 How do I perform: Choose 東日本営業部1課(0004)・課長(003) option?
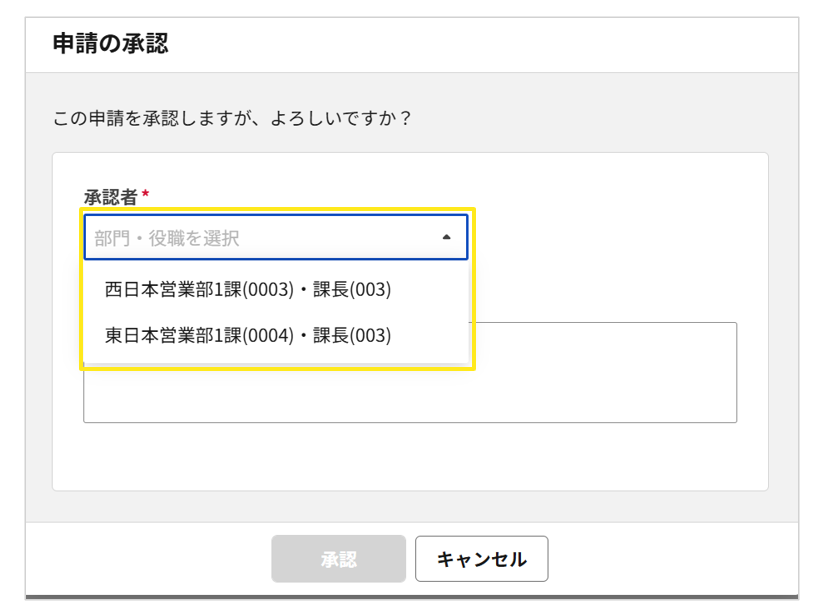pos(248,335)
